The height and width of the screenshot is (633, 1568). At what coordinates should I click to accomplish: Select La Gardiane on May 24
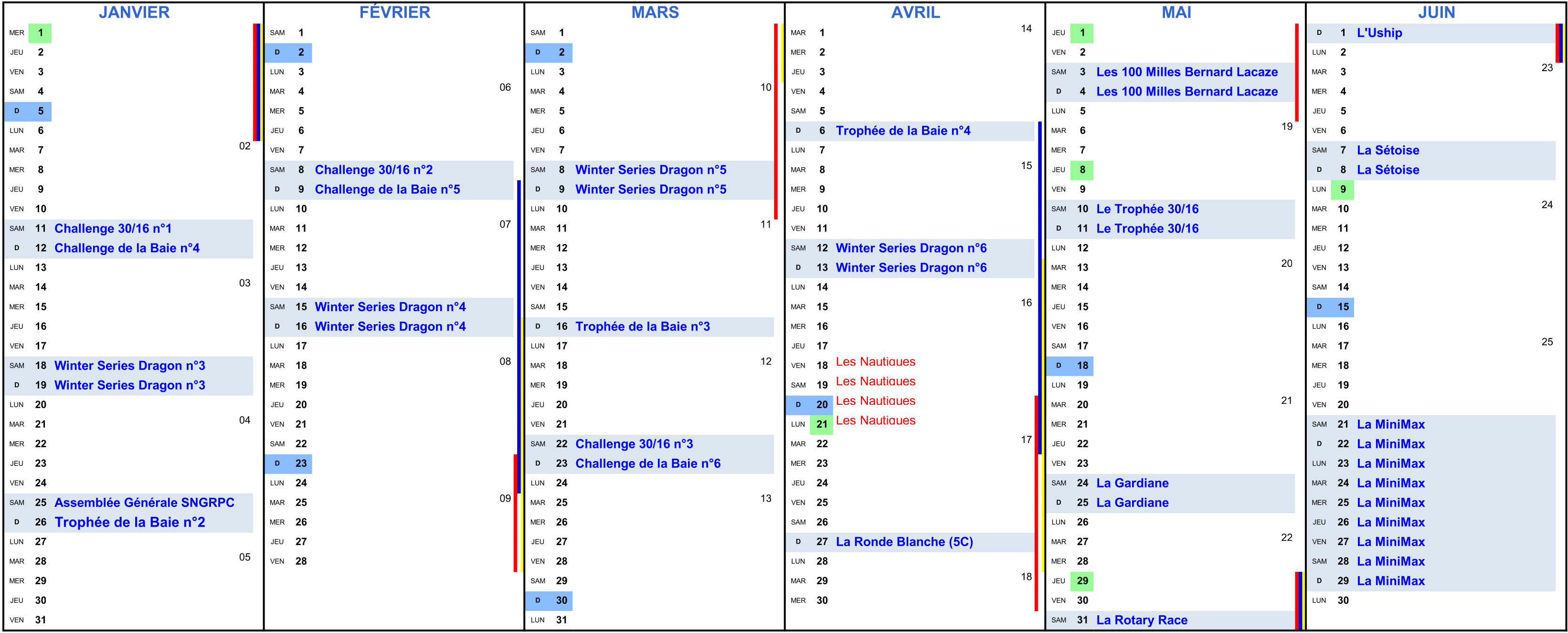pos(1132,483)
